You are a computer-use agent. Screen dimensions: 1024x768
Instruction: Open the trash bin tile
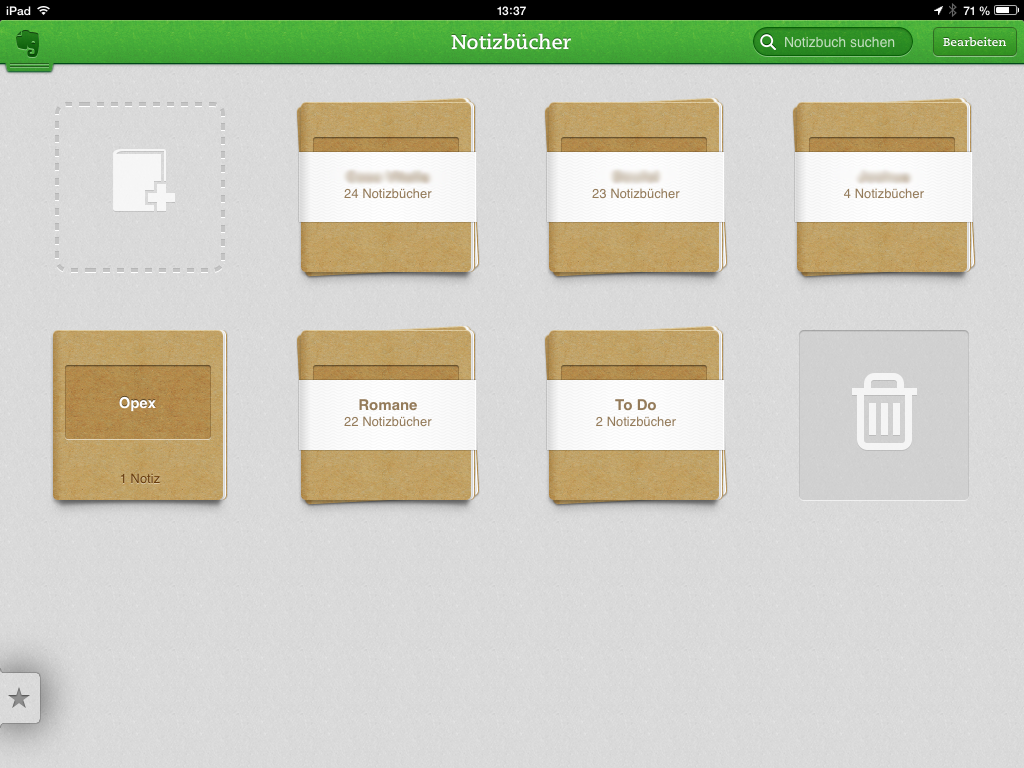(x=883, y=415)
